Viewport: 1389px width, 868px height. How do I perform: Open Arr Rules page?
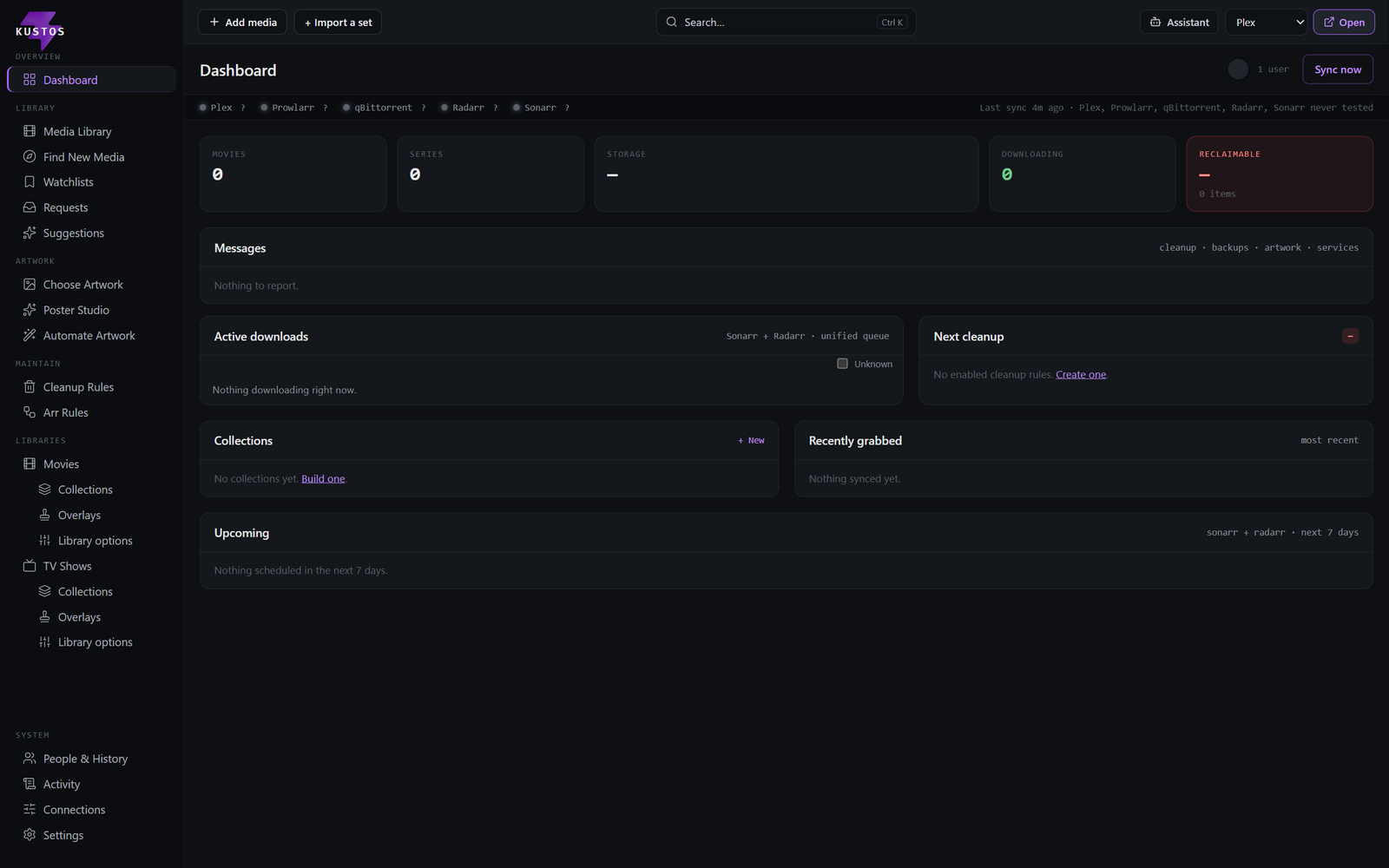[91, 412]
